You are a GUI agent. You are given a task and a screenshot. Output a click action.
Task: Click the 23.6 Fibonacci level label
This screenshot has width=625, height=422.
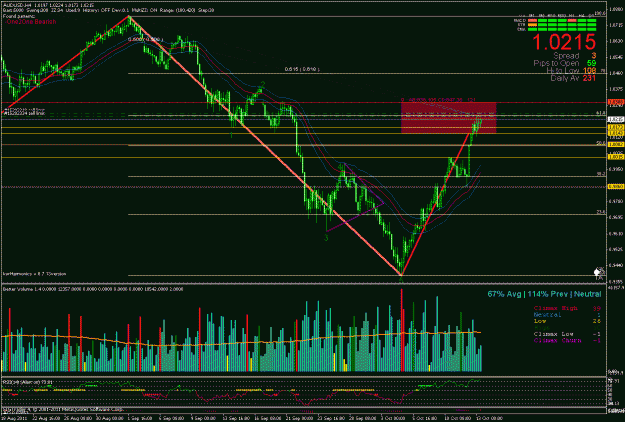tap(601, 212)
